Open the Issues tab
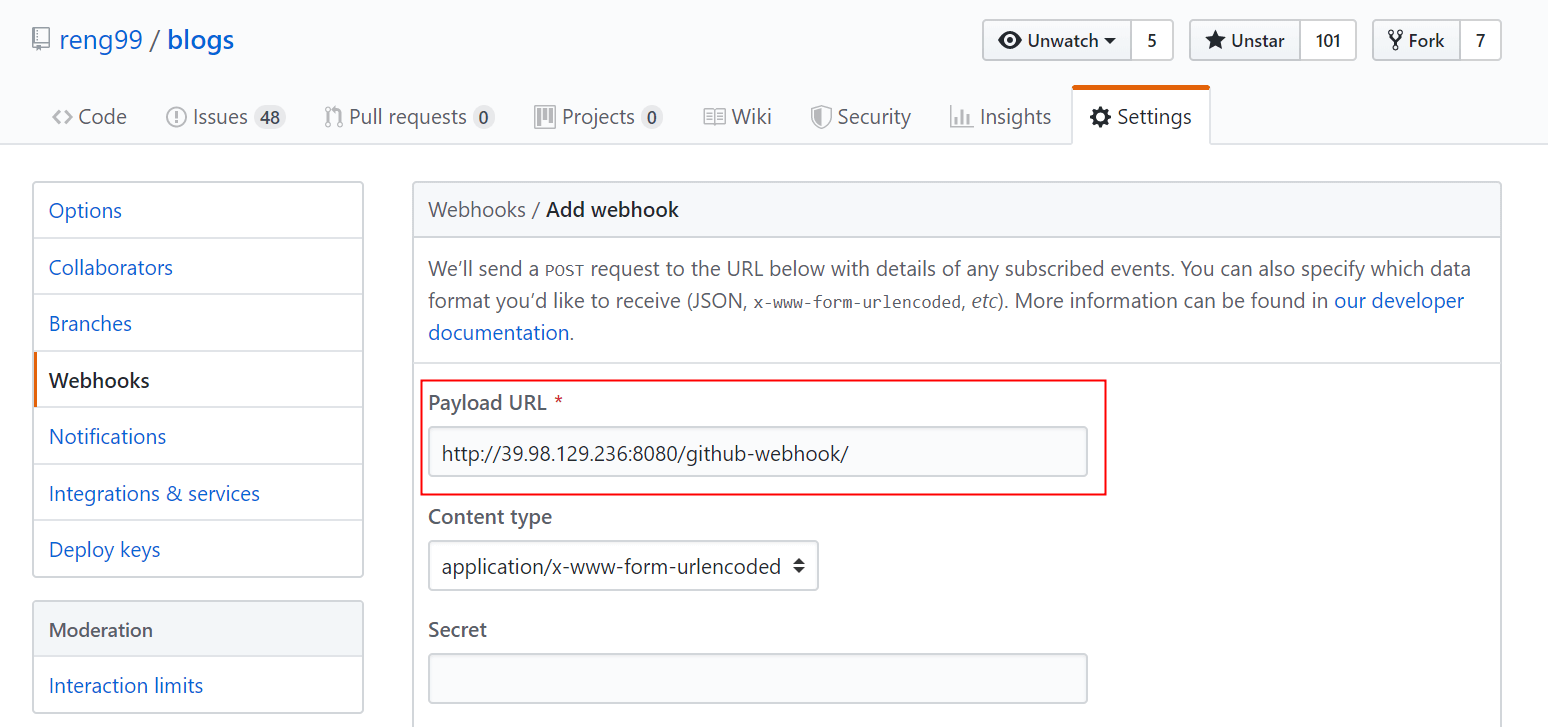The width and height of the screenshot is (1548, 727). point(226,117)
